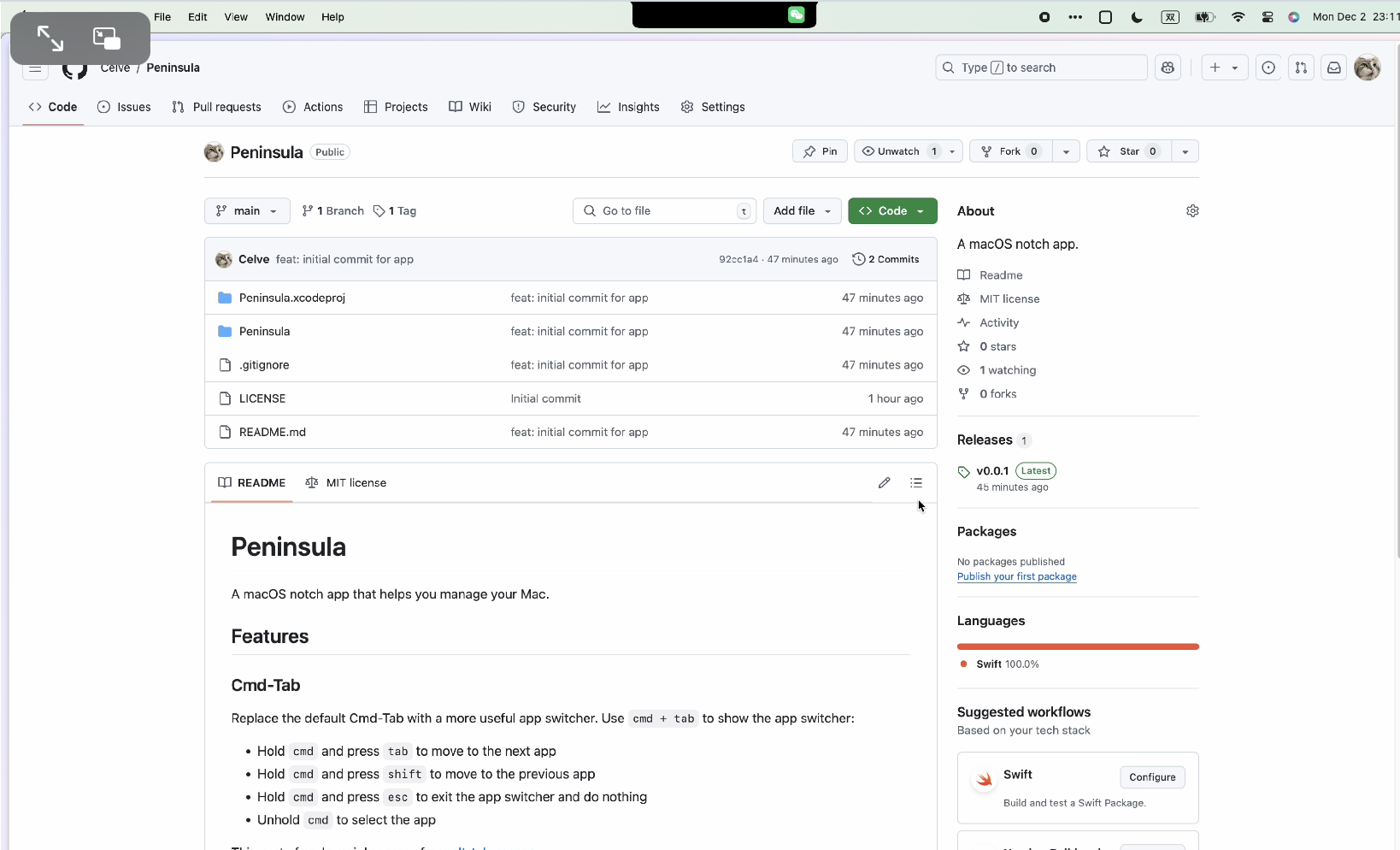Image resolution: width=1400 pixels, height=850 pixels.
Task: Click the Swift language color bar
Action: tap(1078, 646)
